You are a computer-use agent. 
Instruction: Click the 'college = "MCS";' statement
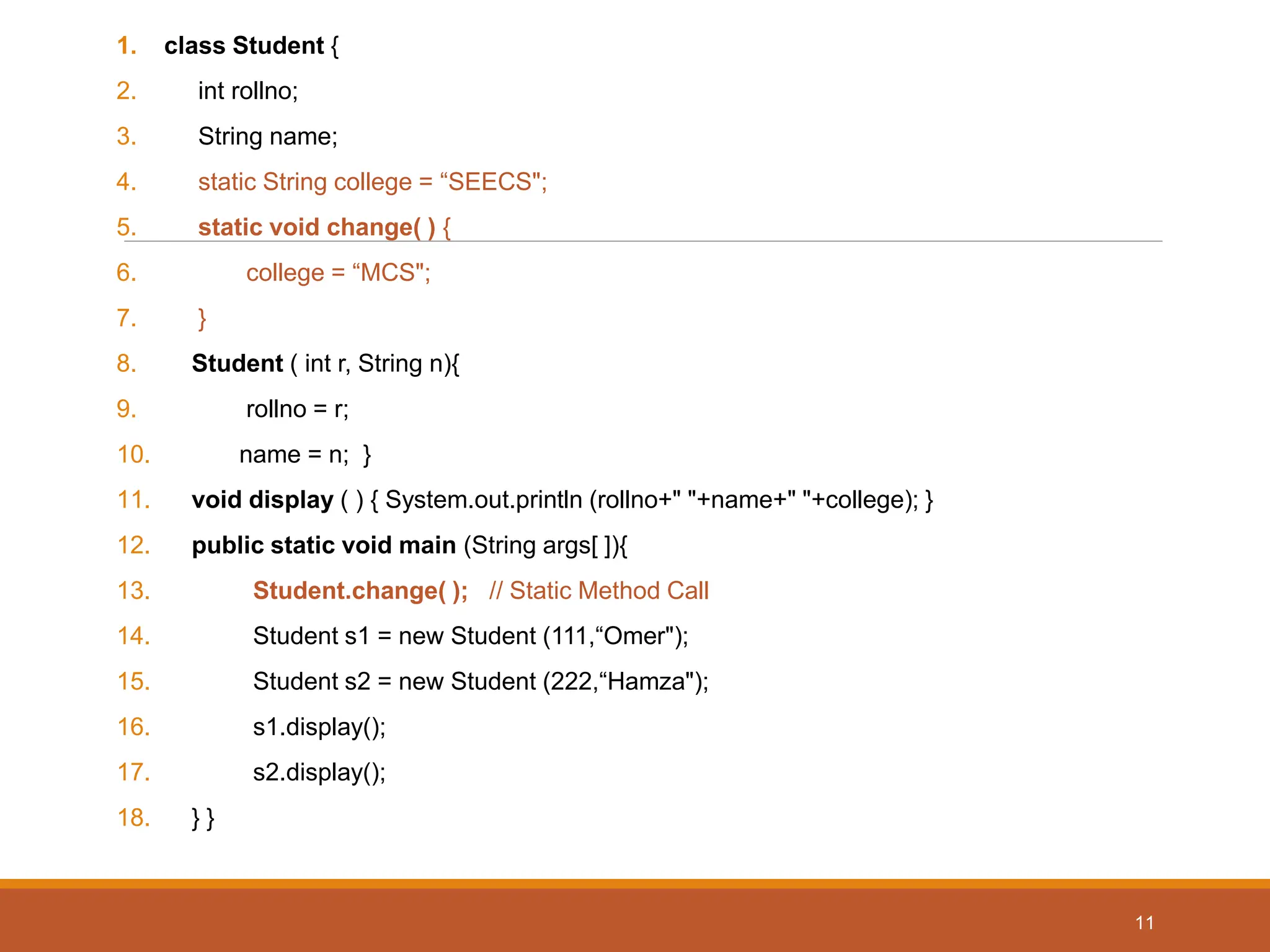tap(338, 273)
